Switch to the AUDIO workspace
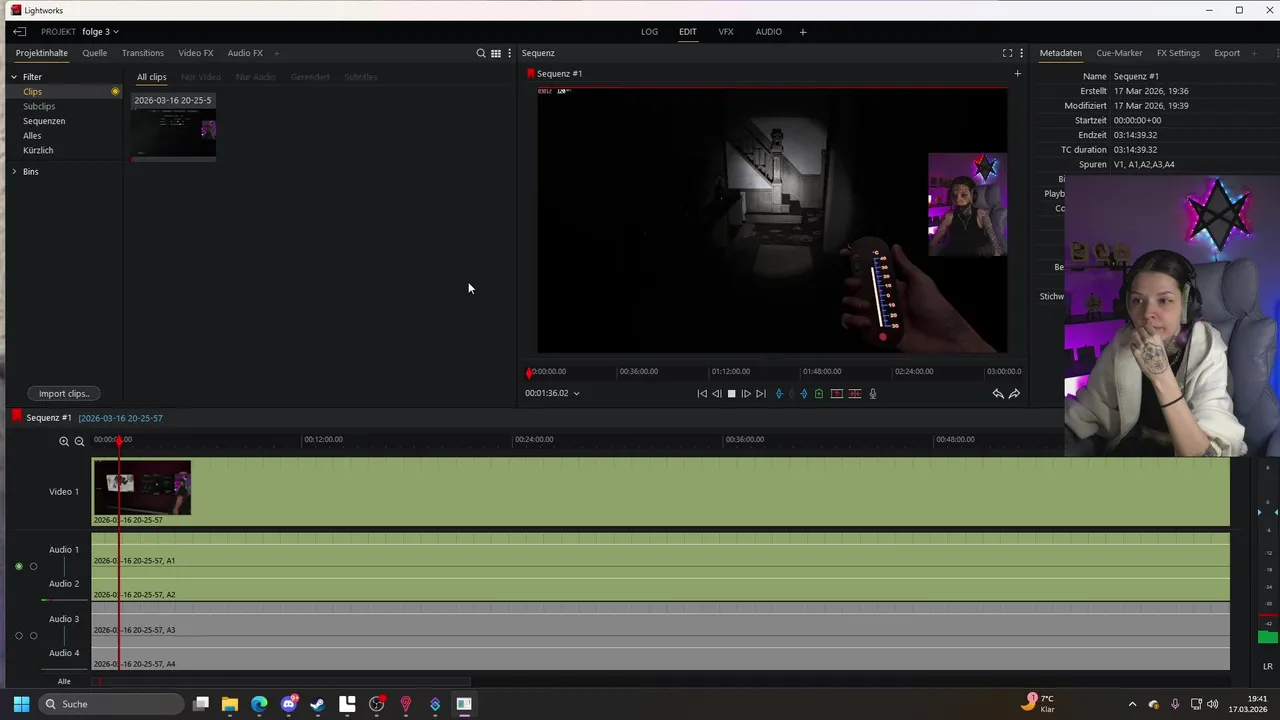This screenshot has width=1280, height=720. (x=769, y=32)
